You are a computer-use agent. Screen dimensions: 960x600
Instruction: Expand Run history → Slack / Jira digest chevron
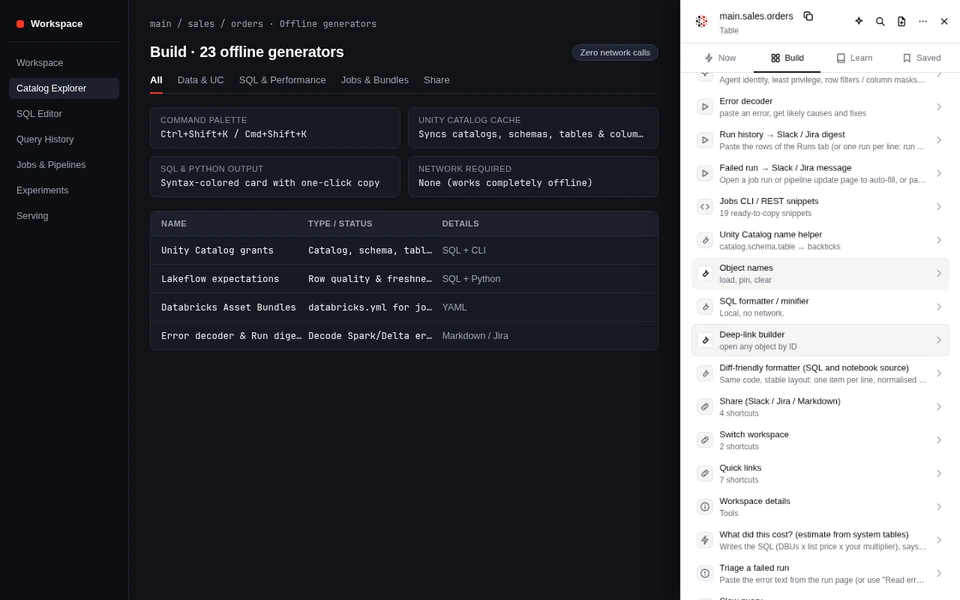click(939, 140)
